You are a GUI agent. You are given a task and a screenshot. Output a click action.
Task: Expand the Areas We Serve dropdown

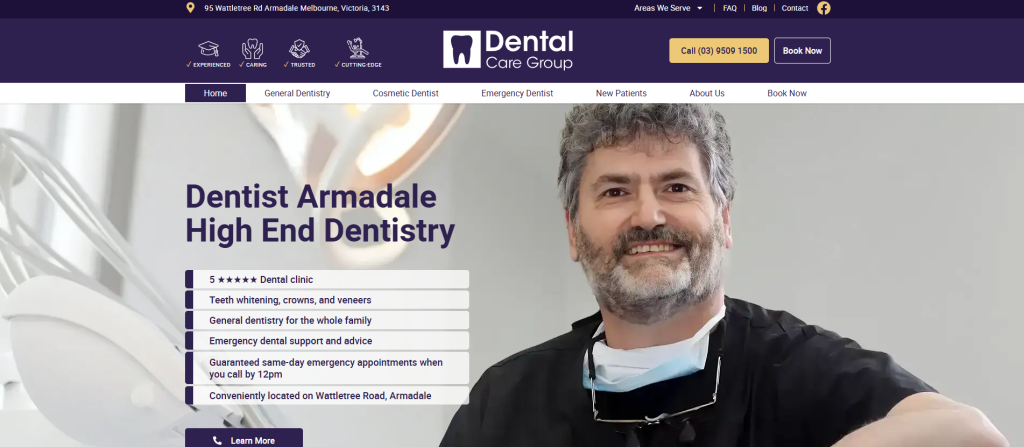coord(668,8)
